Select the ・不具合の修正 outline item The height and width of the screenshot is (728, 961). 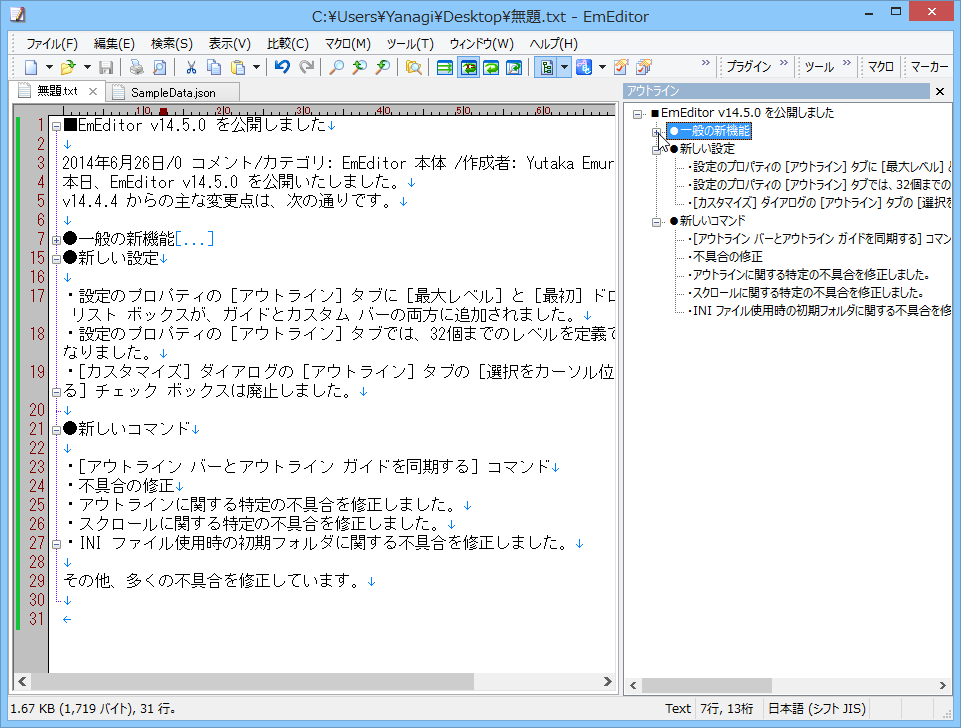click(x=725, y=257)
